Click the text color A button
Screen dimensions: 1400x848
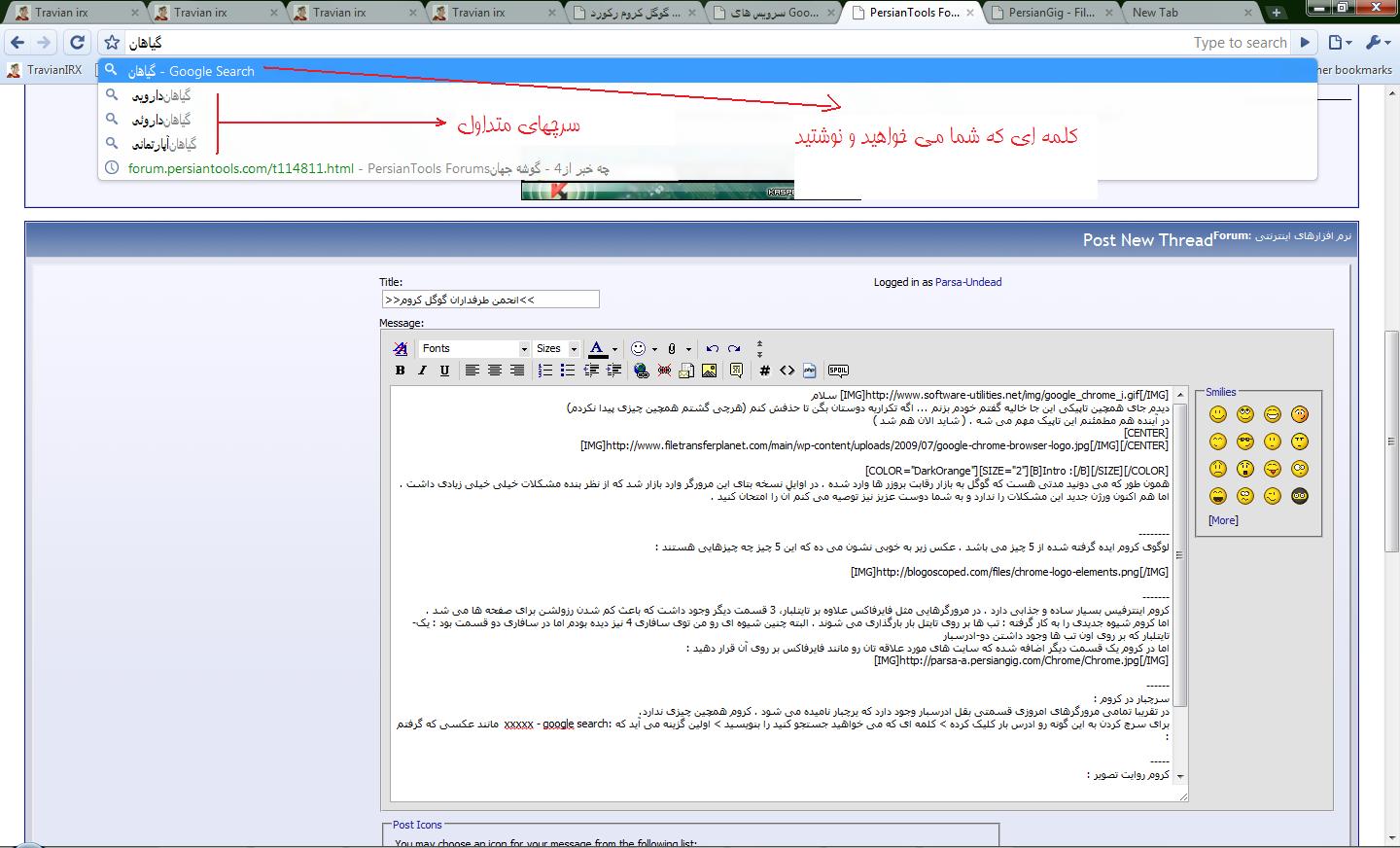click(x=597, y=348)
